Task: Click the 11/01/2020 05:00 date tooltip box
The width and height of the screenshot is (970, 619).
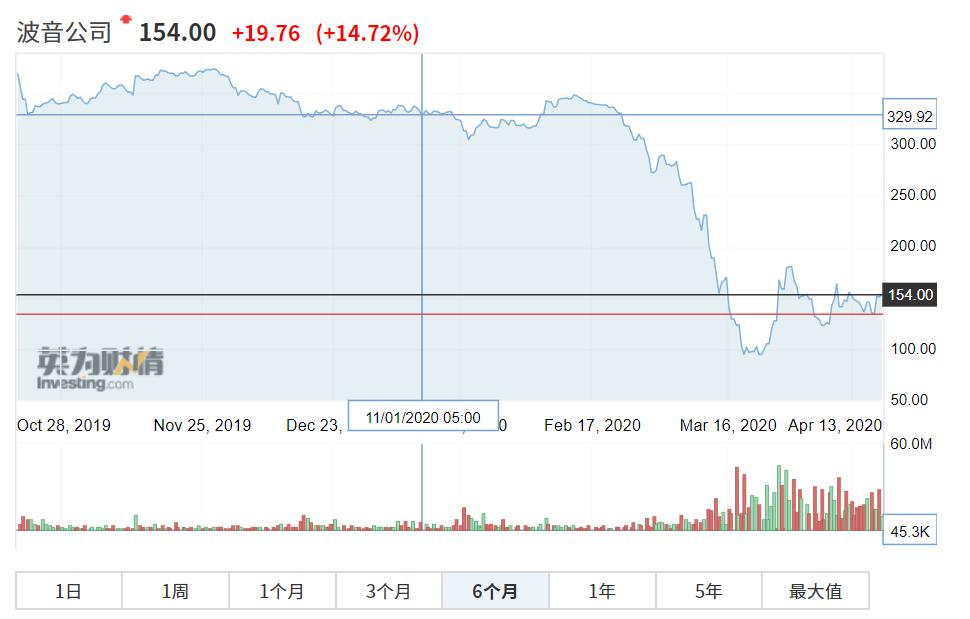Action: click(423, 414)
